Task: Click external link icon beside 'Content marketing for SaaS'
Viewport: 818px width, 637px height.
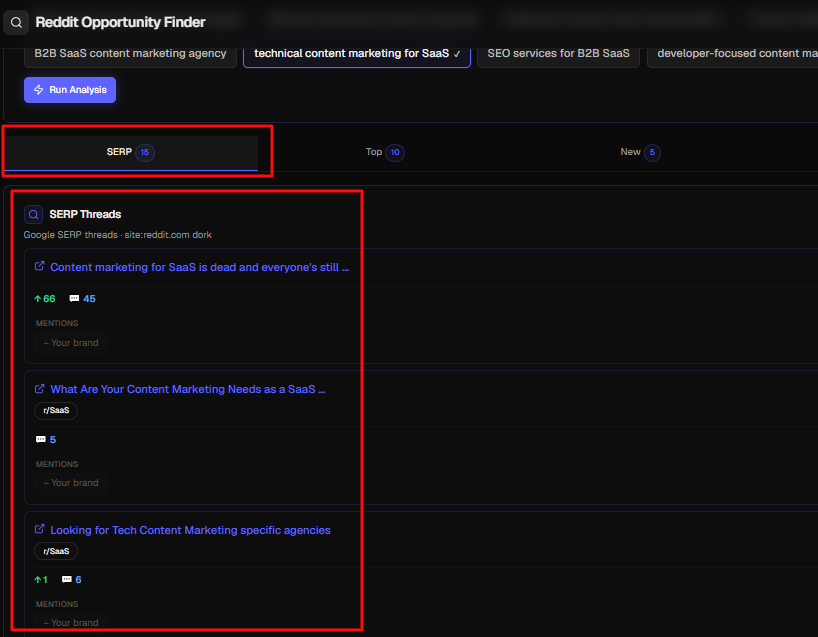Action: 39,266
